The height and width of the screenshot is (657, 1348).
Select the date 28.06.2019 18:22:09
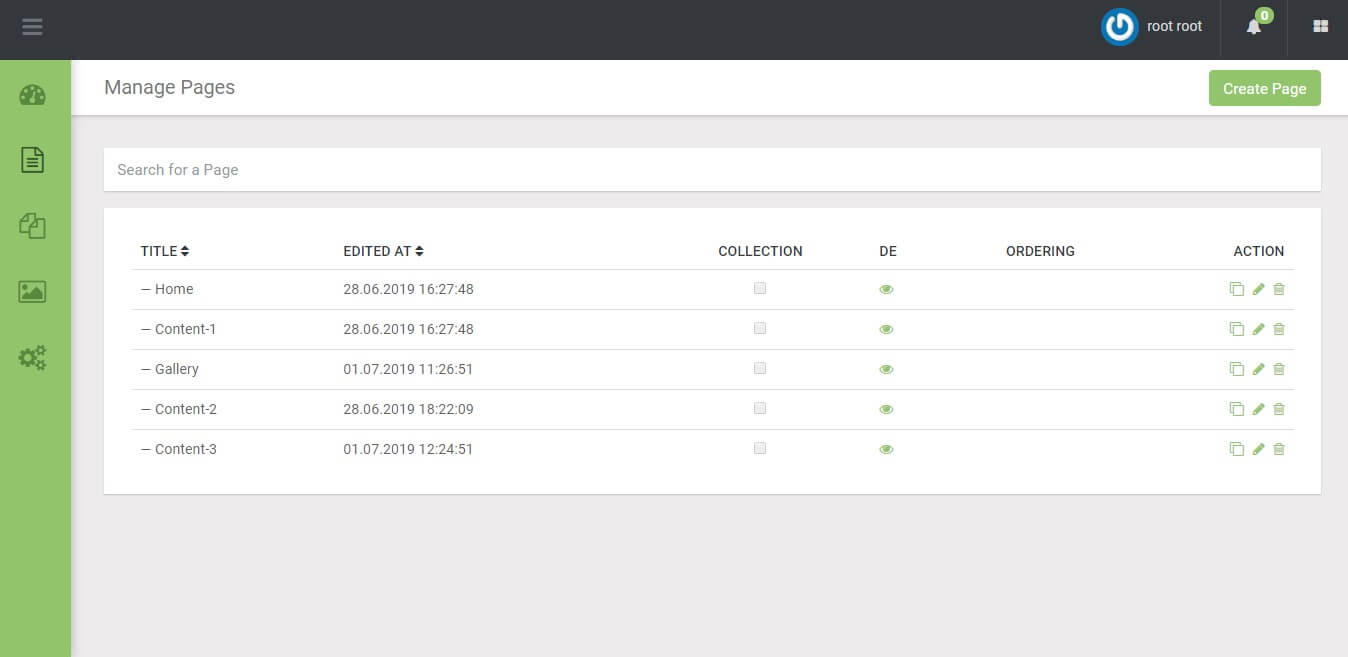408,409
